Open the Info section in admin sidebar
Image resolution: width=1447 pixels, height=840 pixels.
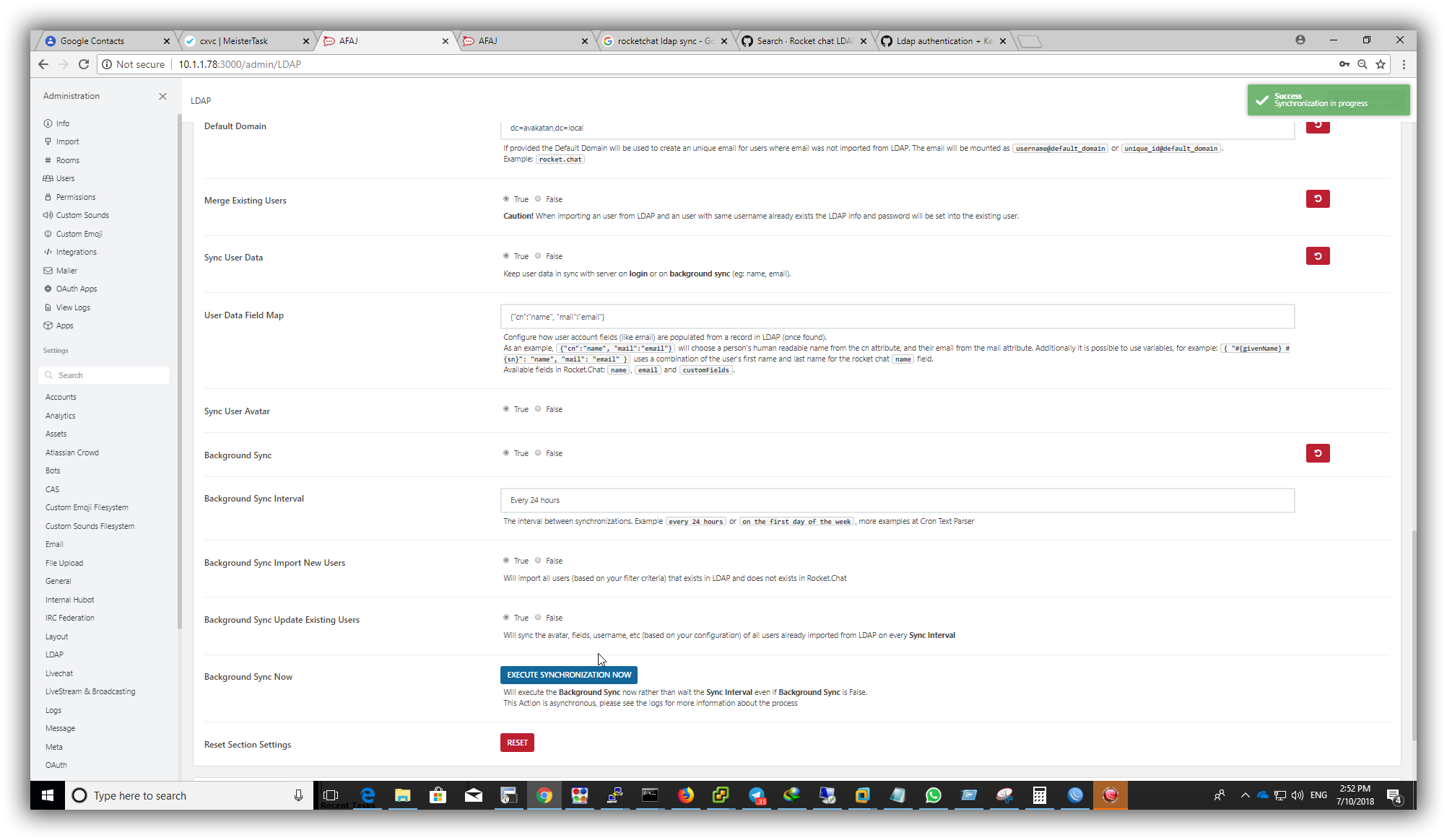[x=61, y=123]
